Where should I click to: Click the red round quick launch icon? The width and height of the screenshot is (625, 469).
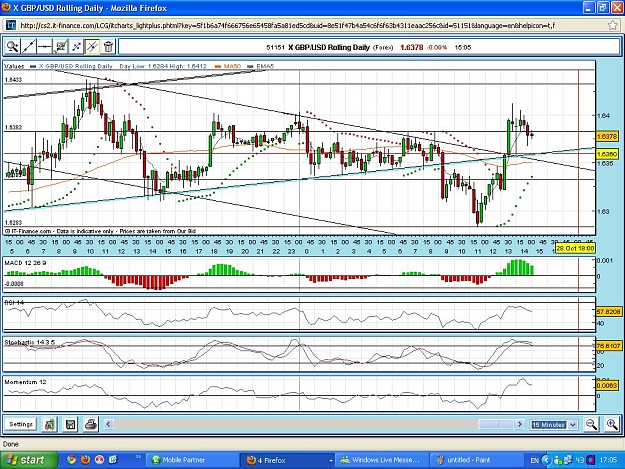tap(99, 460)
